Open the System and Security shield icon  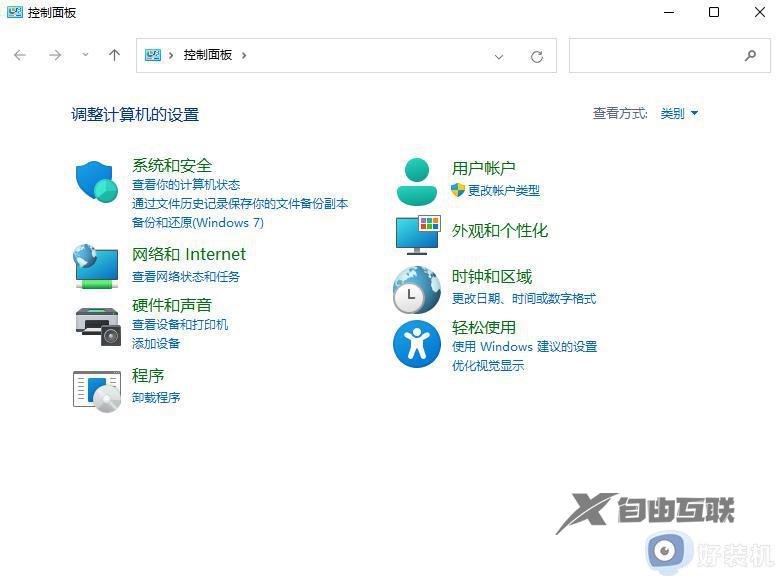pos(97,182)
